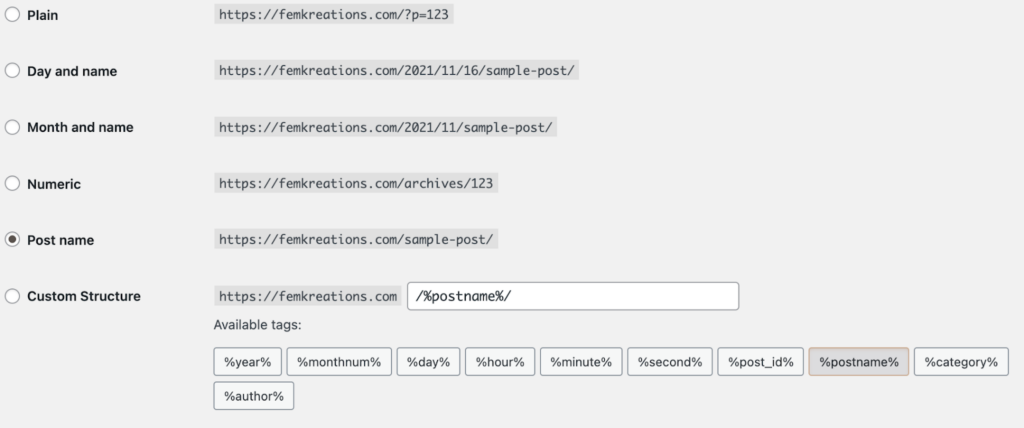Viewport: 1024px width, 428px height.
Task: Click the %day% tag button
Action: click(x=428, y=362)
